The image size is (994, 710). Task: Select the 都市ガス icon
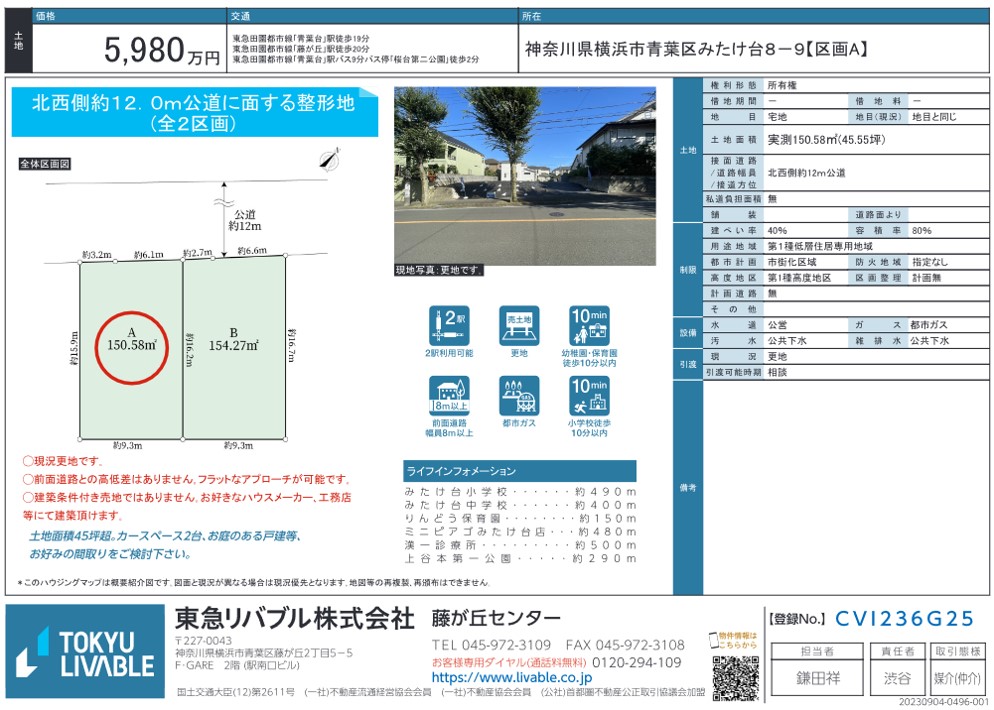tap(519, 397)
